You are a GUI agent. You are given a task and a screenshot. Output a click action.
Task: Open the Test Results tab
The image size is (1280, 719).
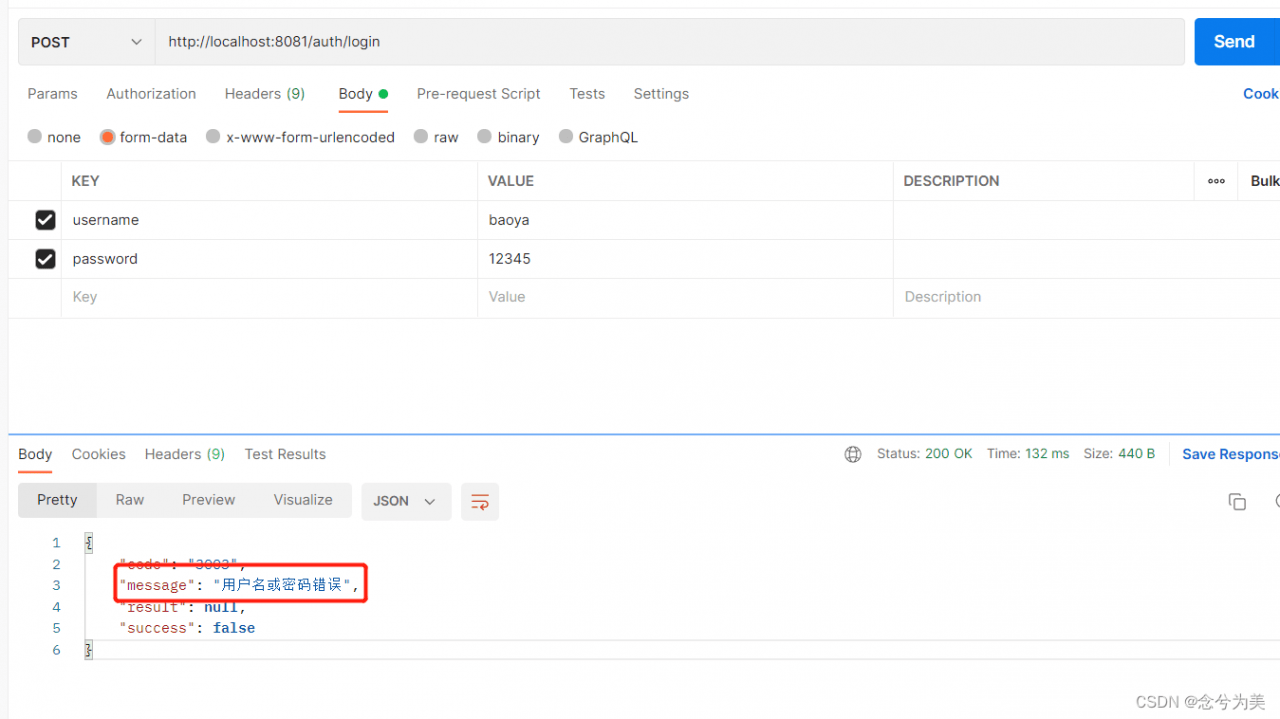pyautogui.click(x=285, y=454)
